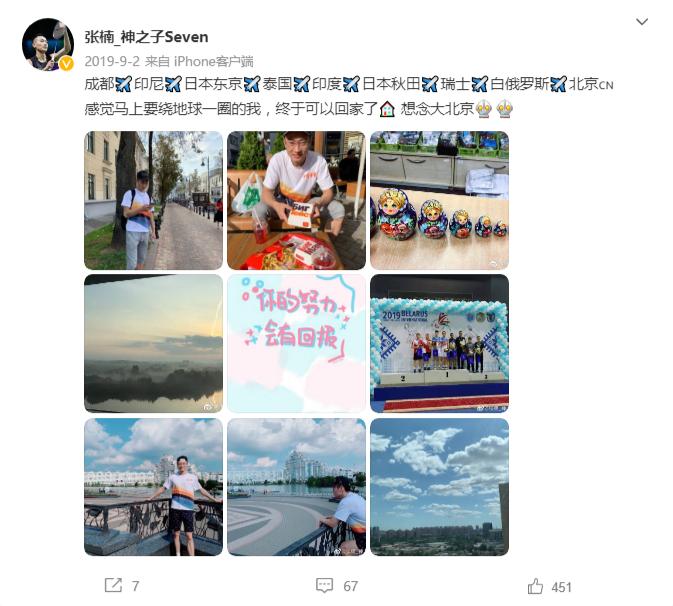This screenshot has height=606, width=673.
Task: Click iPhone客户端 source link
Action: pyautogui.click(x=213, y=61)
